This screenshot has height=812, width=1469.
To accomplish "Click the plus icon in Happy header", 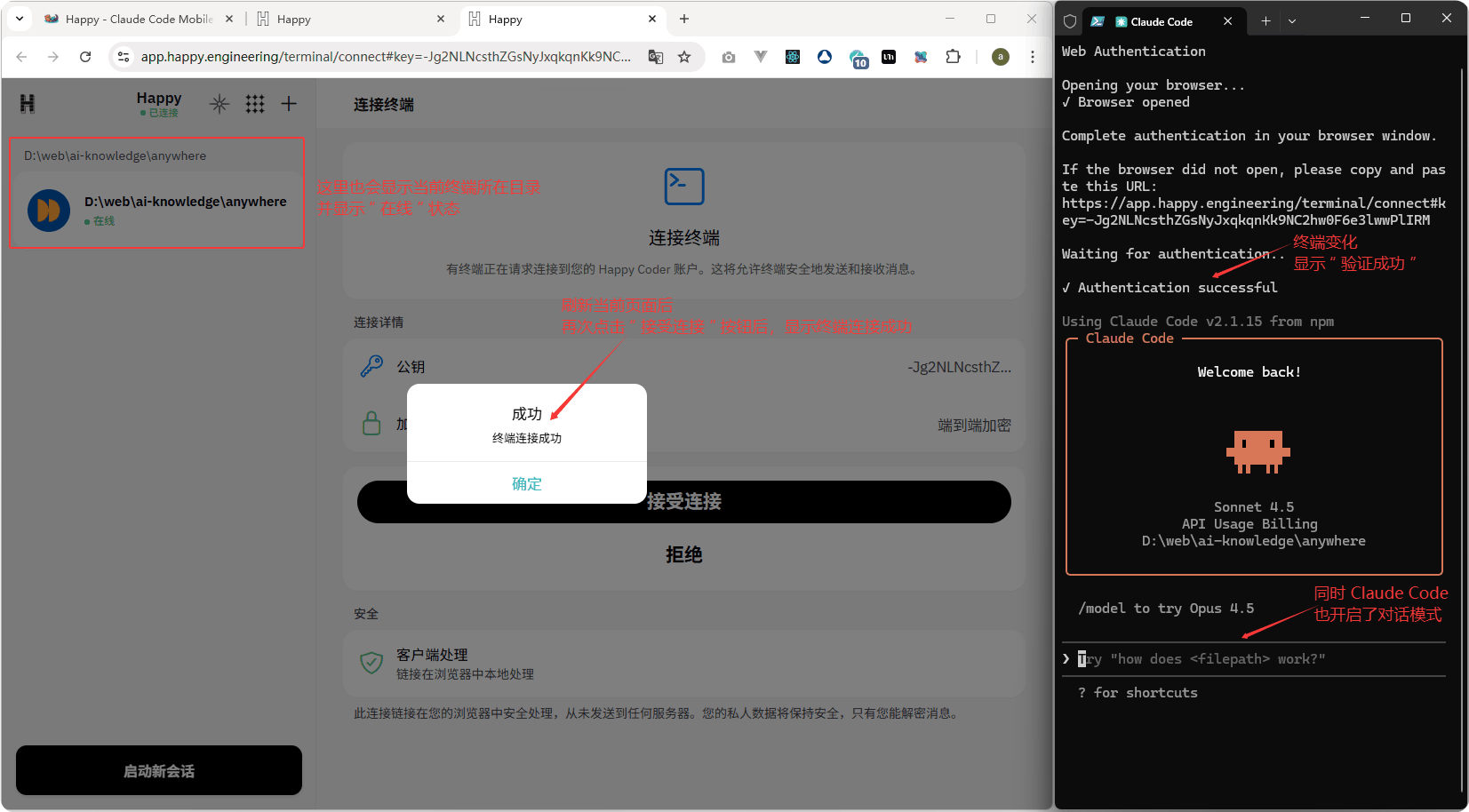I will coord(289,104).
